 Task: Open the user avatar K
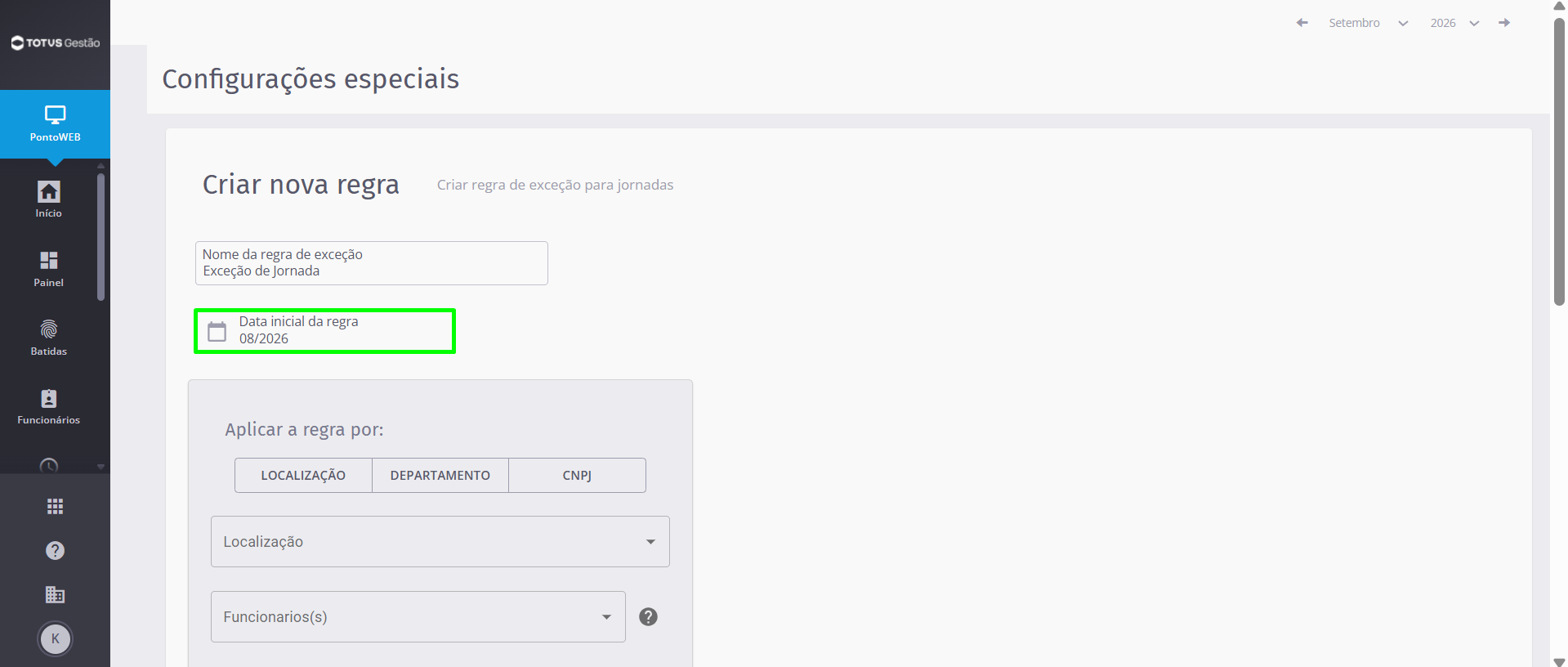click(55, 638)
